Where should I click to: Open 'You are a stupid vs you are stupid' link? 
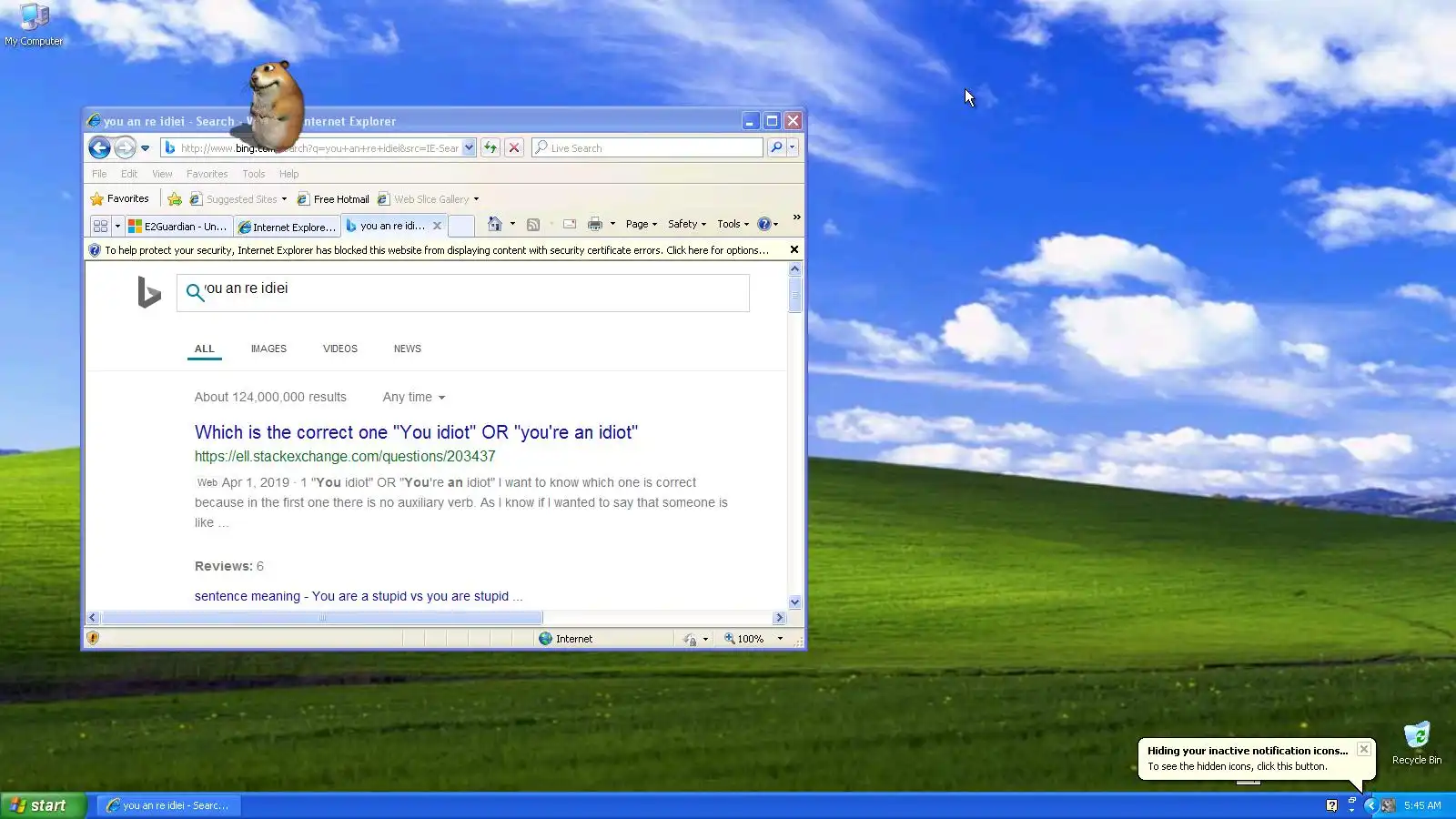click(359, 597)
